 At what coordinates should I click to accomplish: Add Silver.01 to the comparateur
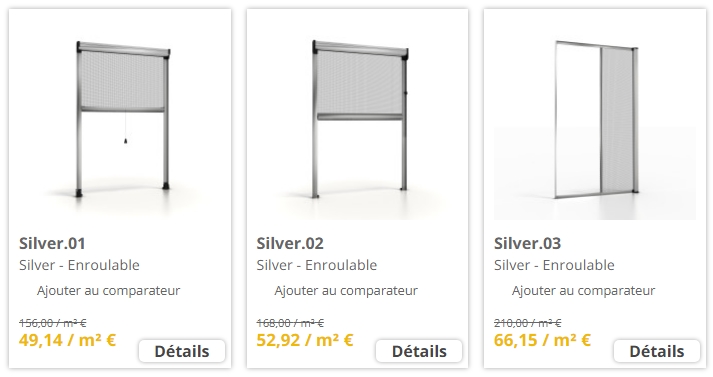click(108, 290)
